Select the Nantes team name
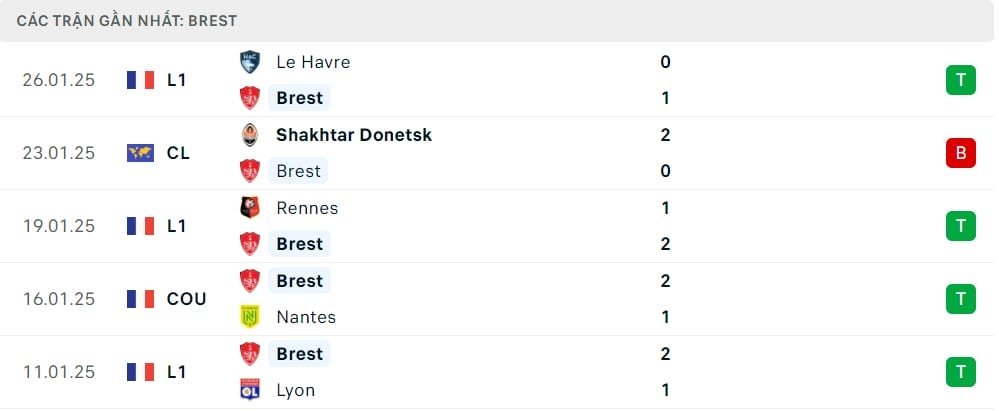 306,317
